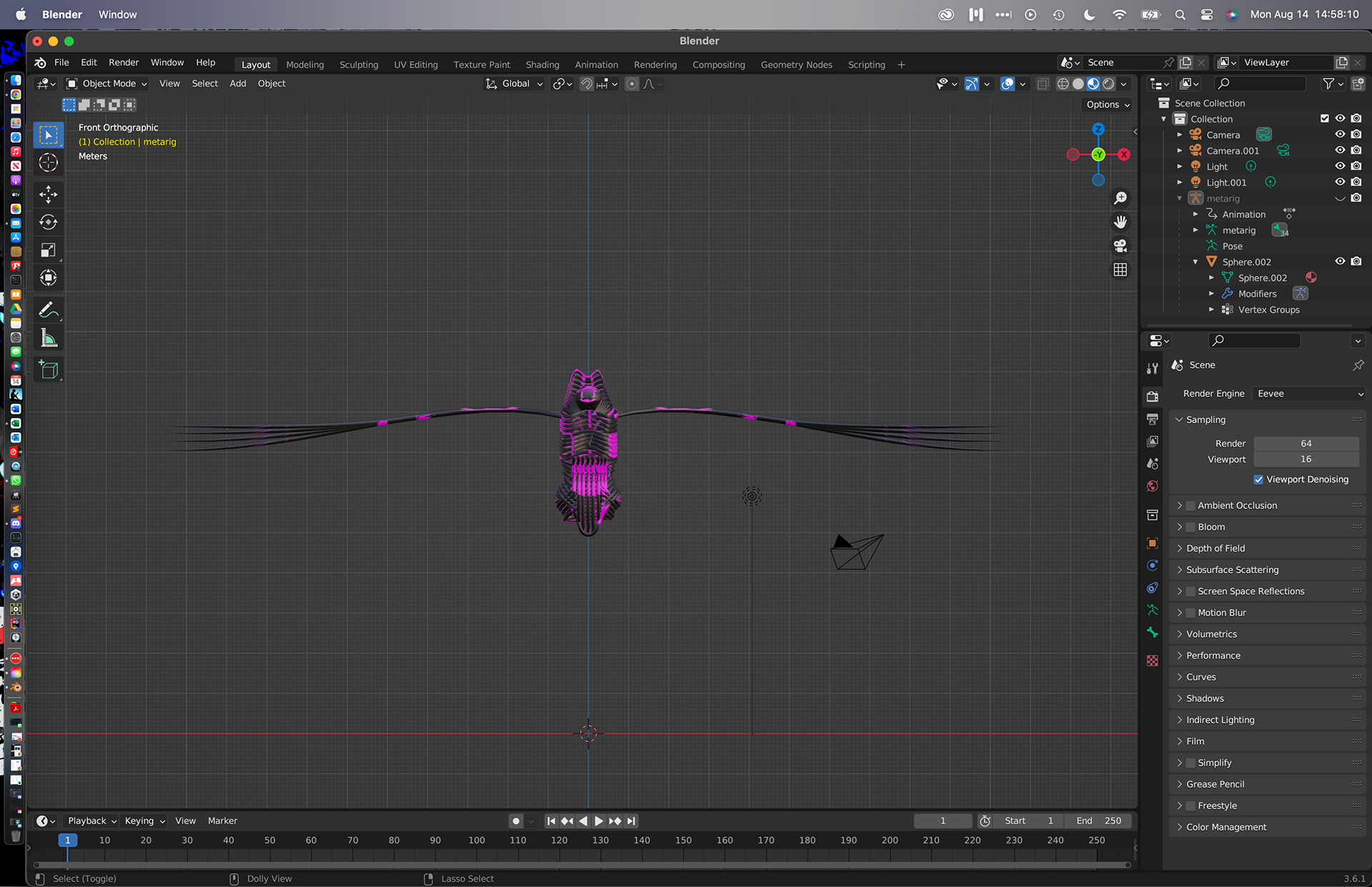Disable the Viewport Denoising checkbox
Viewport: 1372px width, 887px height.
(1258, 480)
